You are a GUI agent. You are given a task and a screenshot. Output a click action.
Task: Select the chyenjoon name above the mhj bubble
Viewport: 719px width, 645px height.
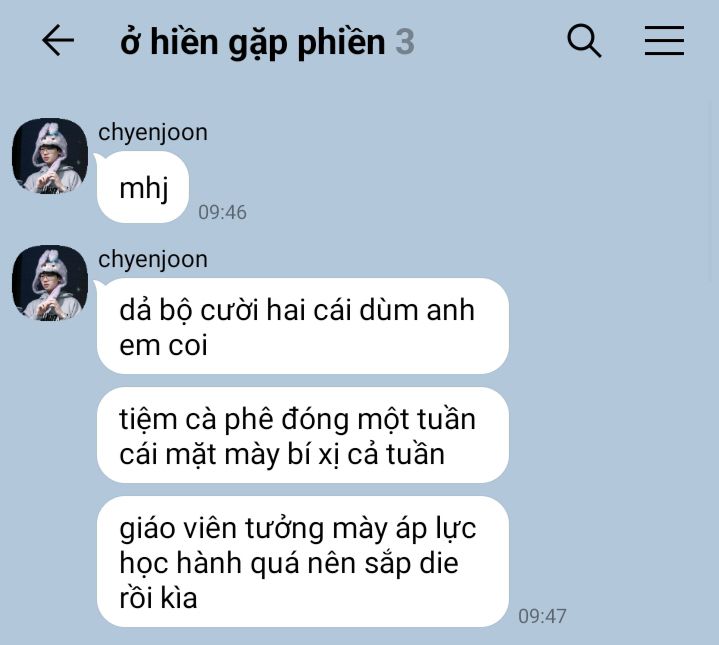tap(153, 132)
